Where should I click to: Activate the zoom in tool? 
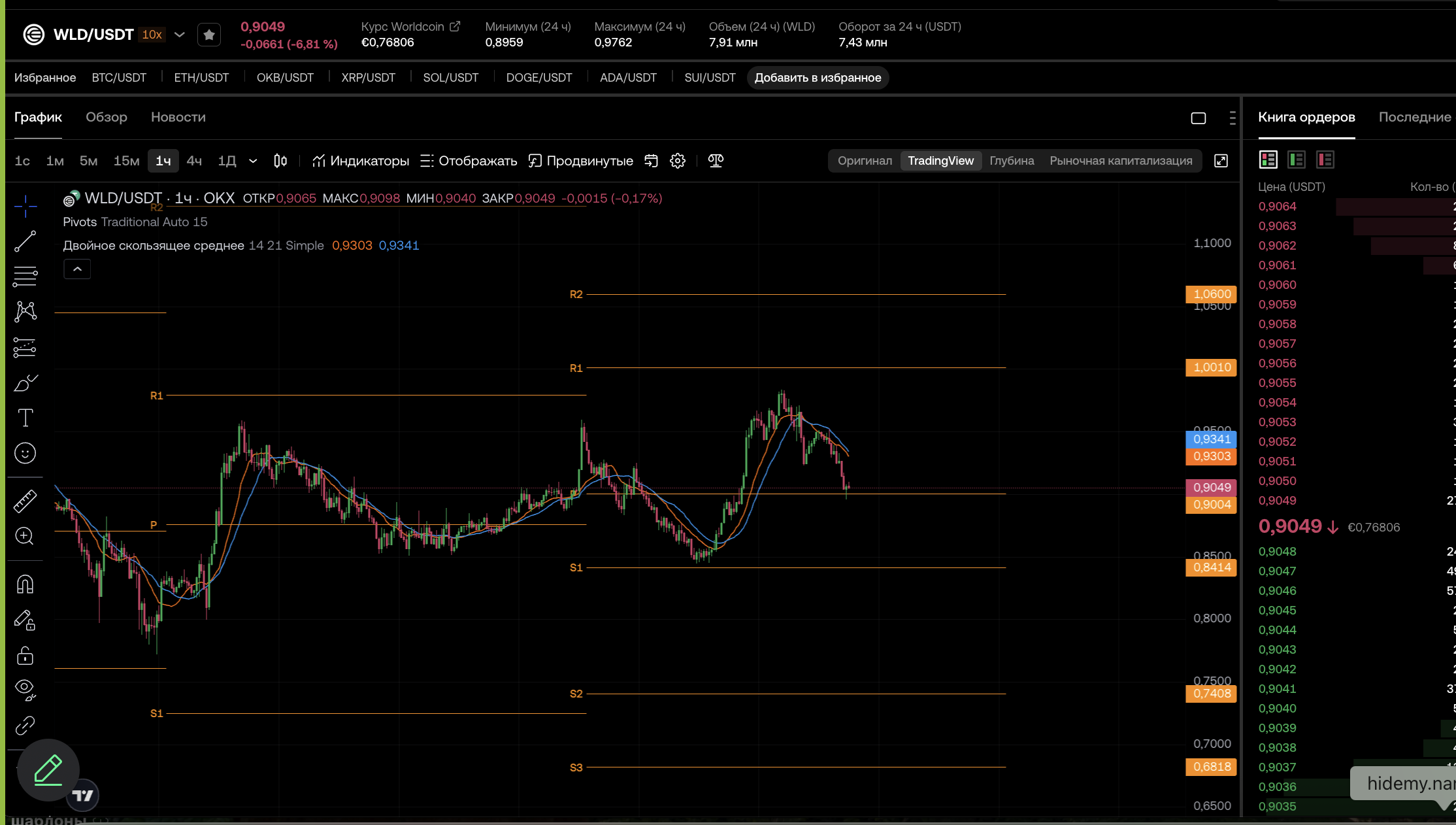point(25,536)
